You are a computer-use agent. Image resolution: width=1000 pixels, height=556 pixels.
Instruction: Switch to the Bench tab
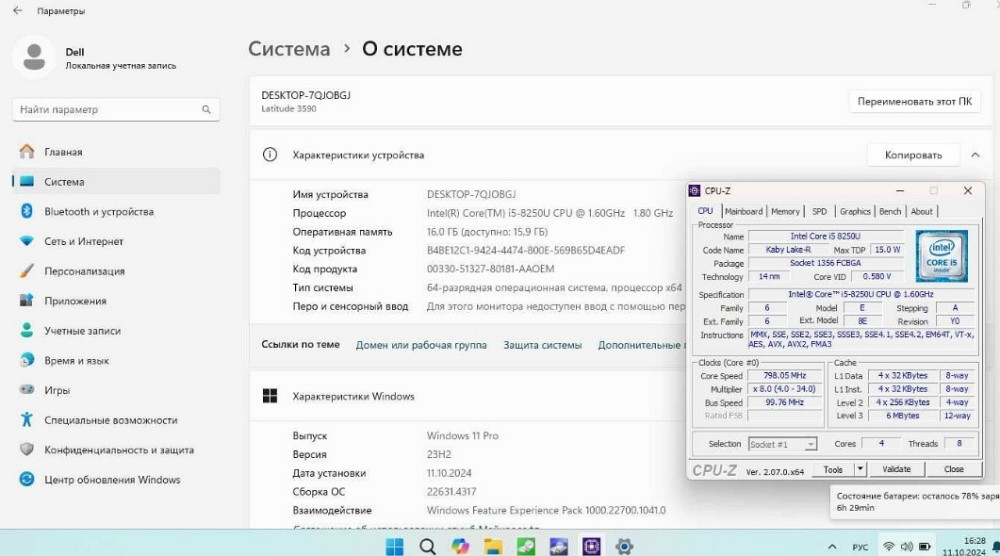[x=890, y=211]
